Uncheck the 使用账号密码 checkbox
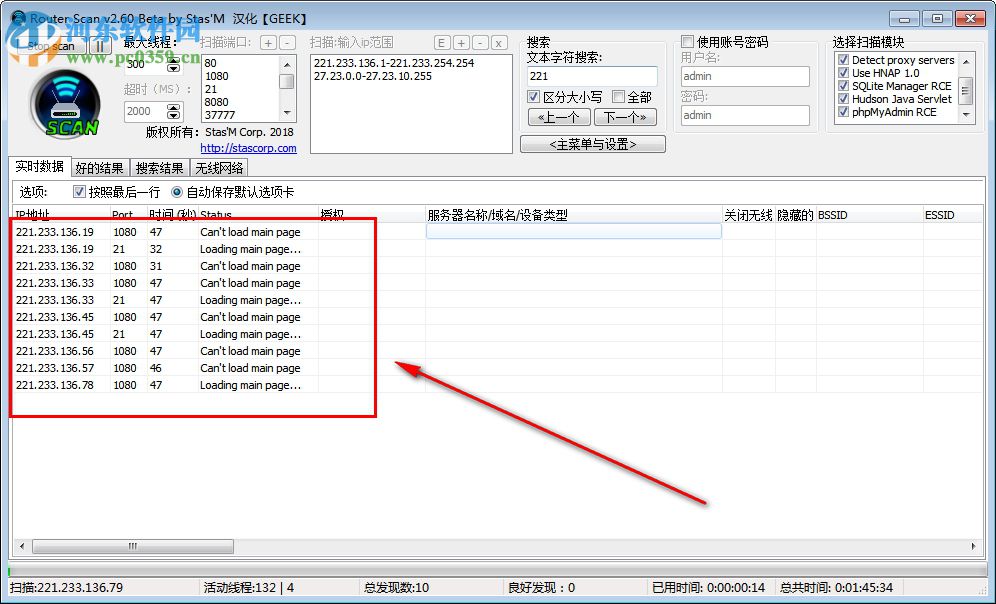 coord(688,40)
